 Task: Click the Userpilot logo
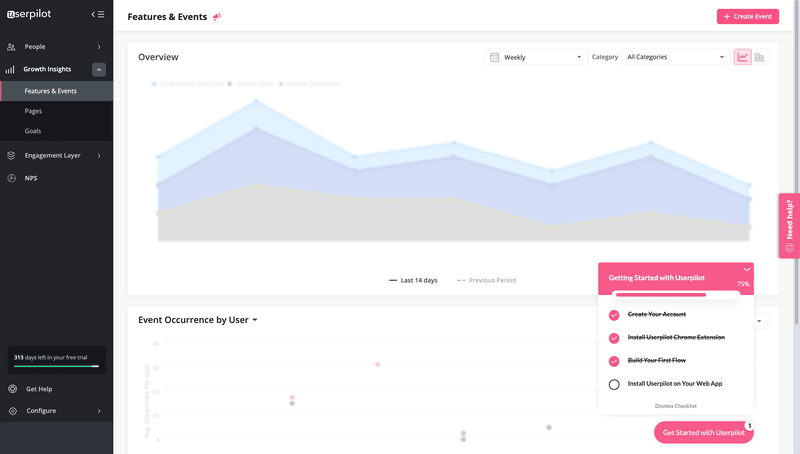(29, 14)
